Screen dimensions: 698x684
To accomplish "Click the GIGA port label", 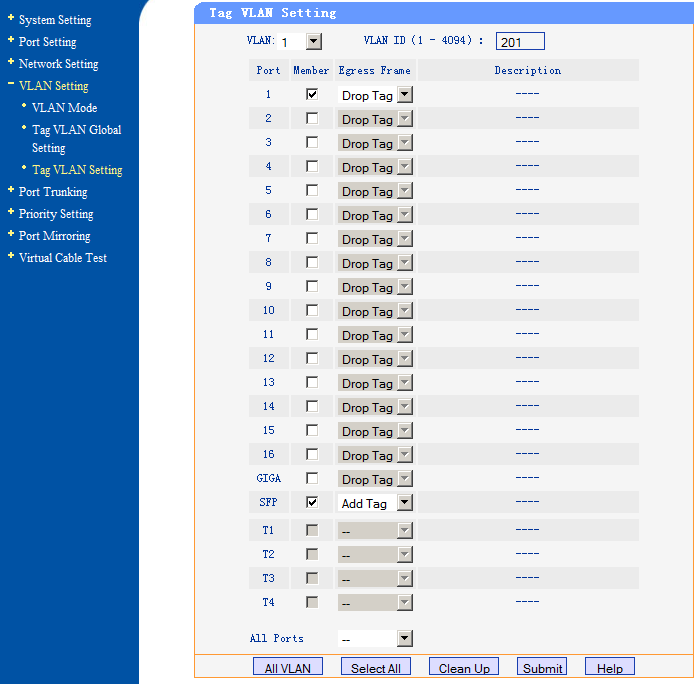I will [268, 478].
